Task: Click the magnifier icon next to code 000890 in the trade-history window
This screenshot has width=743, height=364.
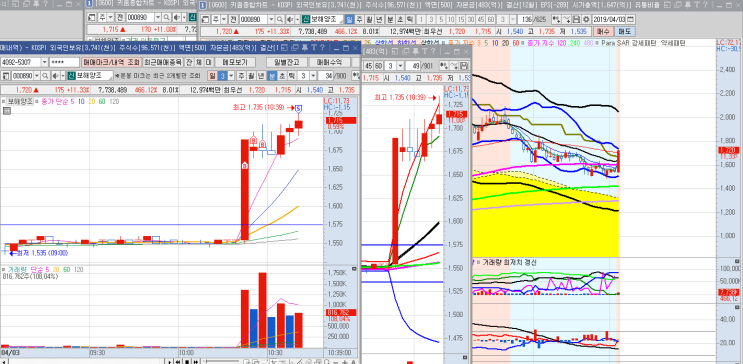Action: point(45,76)
